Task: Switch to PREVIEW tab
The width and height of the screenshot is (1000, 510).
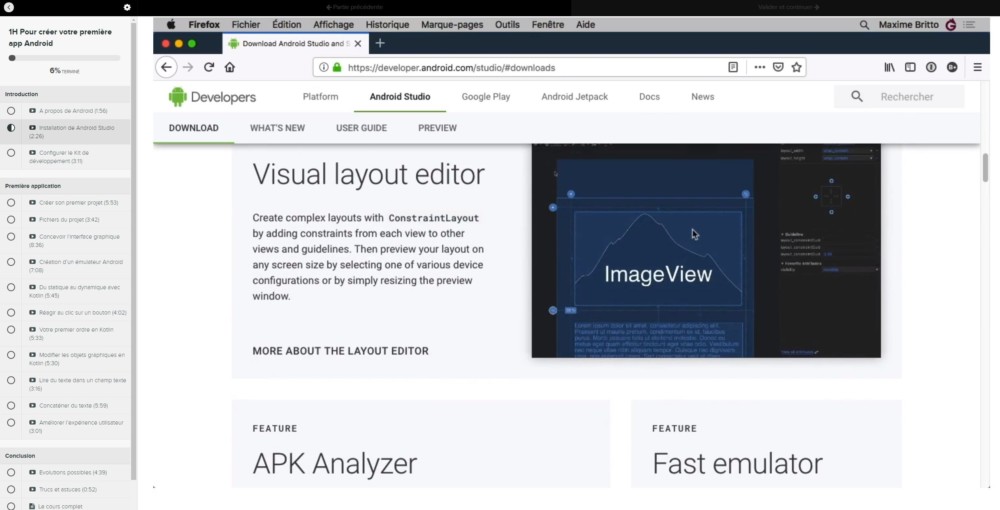Action: [x=438, y=128]
